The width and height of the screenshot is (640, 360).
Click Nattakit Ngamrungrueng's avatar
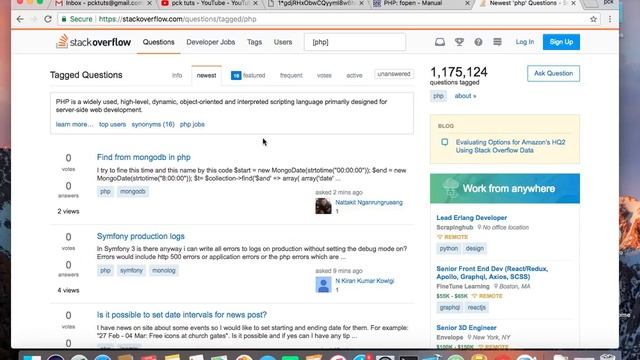[323, 206]
